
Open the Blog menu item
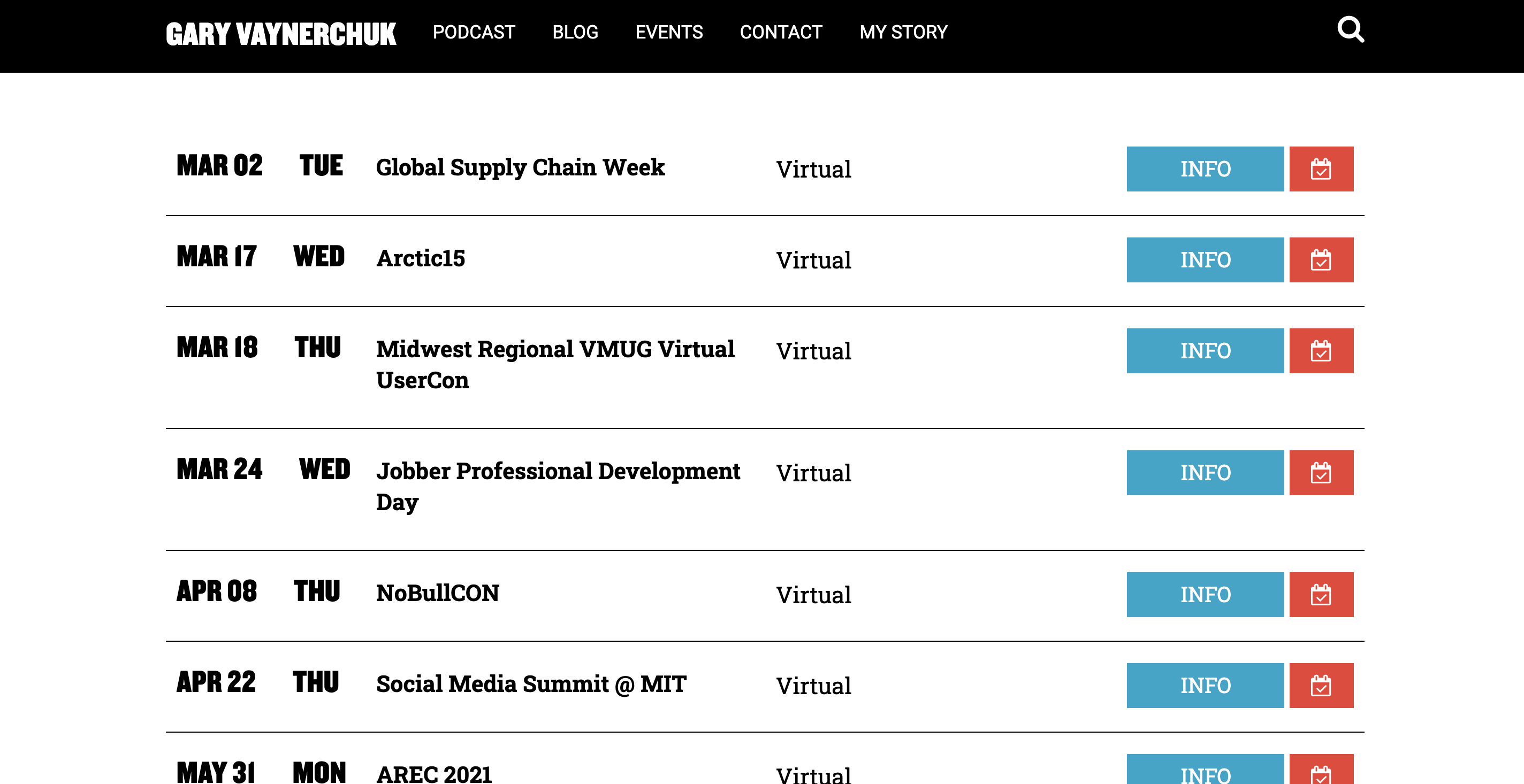[x=575, y=32]
